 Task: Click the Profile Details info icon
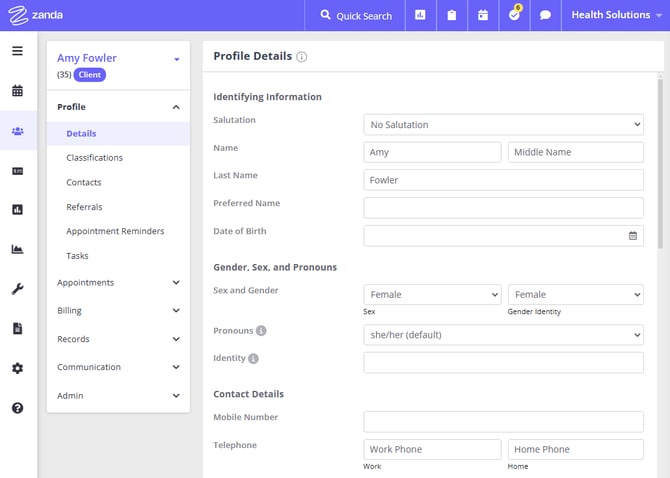click(302, 57)
